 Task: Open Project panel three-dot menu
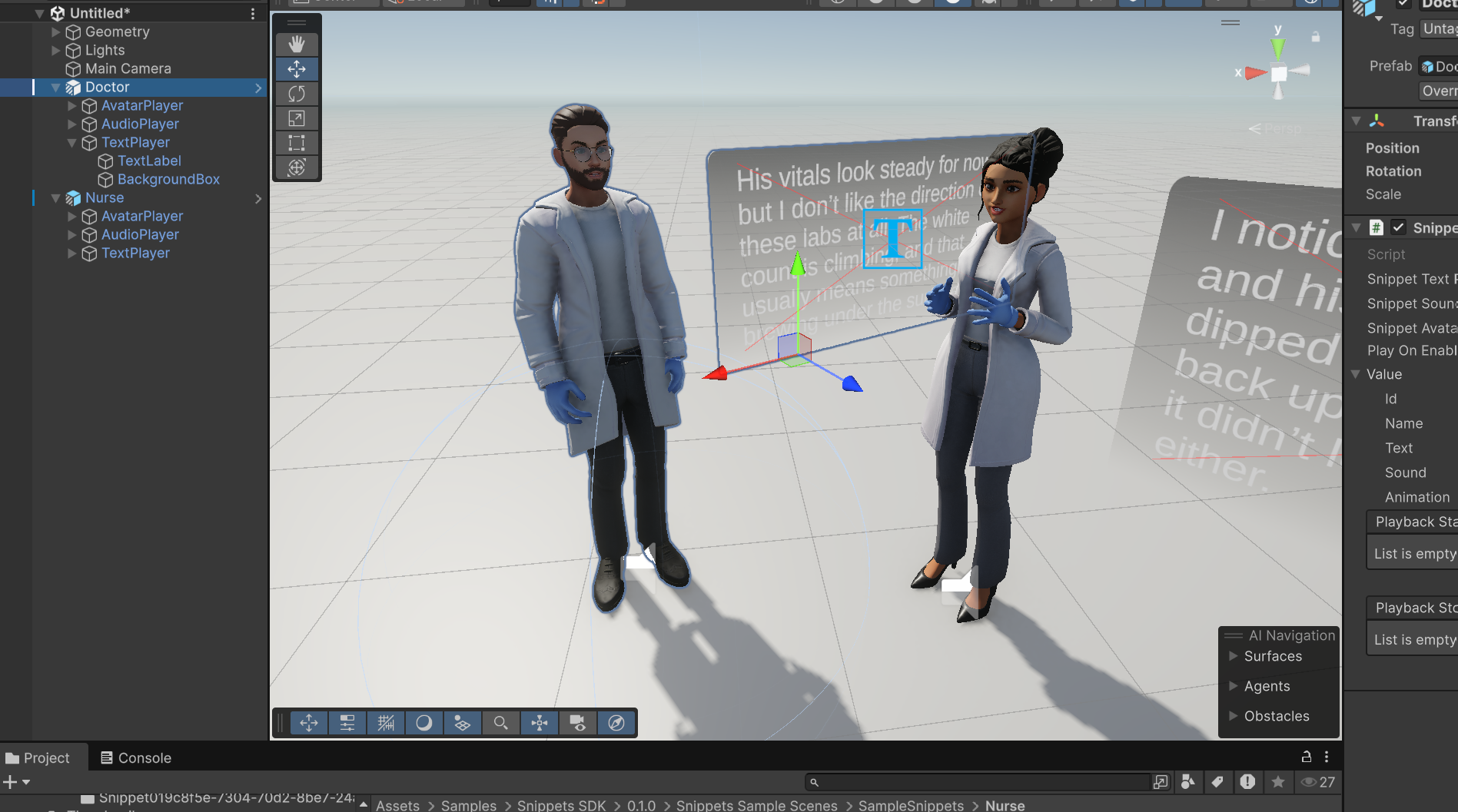(1327, 757)
